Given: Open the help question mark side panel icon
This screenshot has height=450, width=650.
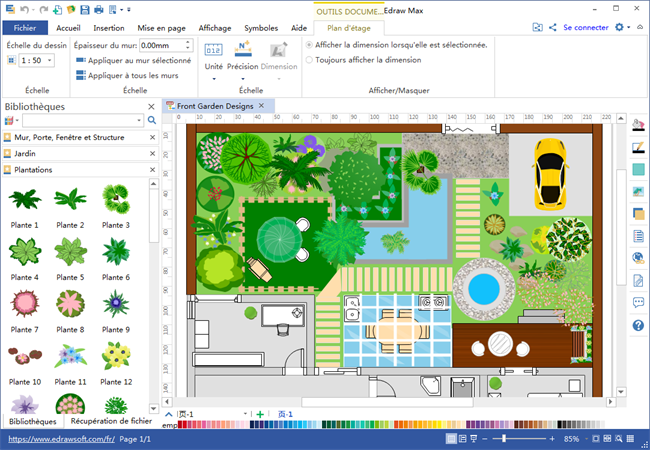Looking at the screenshot, I should [639, 326].
